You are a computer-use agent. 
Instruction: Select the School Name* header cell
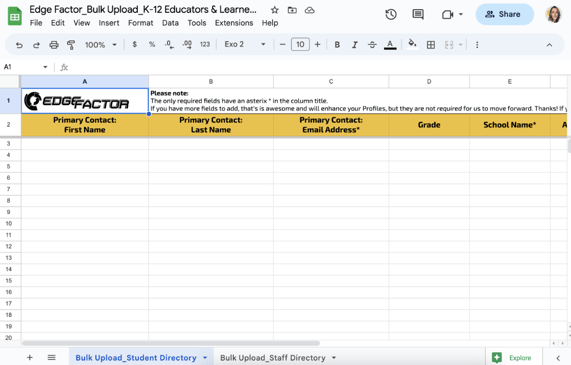click(x=509, y=125)
